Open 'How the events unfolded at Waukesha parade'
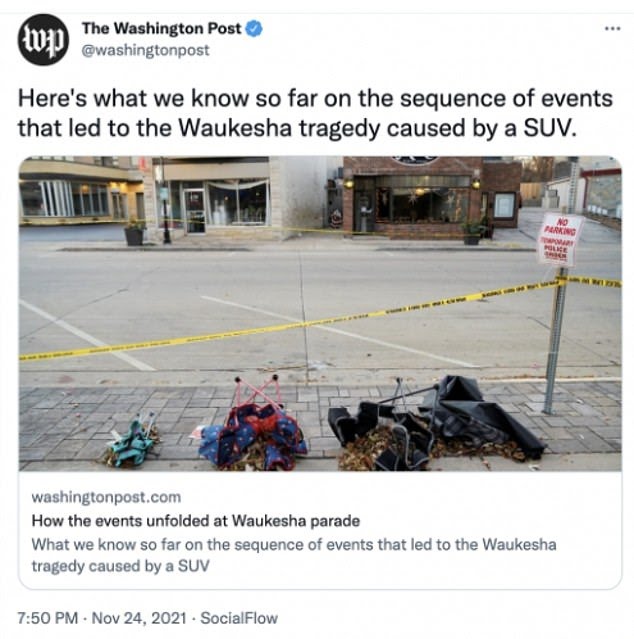Viewport: 634px width, 639px height. tap(196, 521)
